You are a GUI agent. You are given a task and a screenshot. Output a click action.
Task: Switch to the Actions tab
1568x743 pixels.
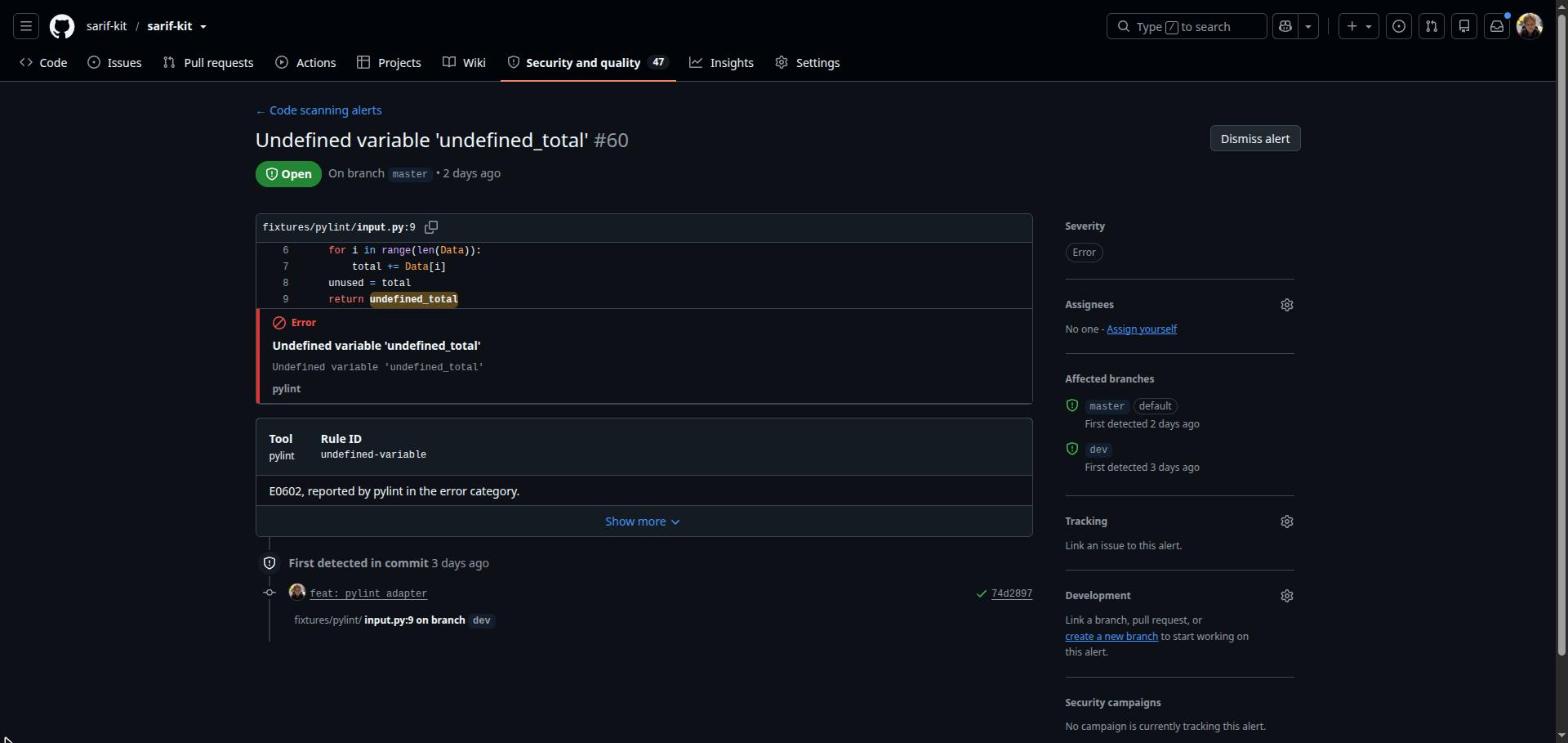(306, 62)
